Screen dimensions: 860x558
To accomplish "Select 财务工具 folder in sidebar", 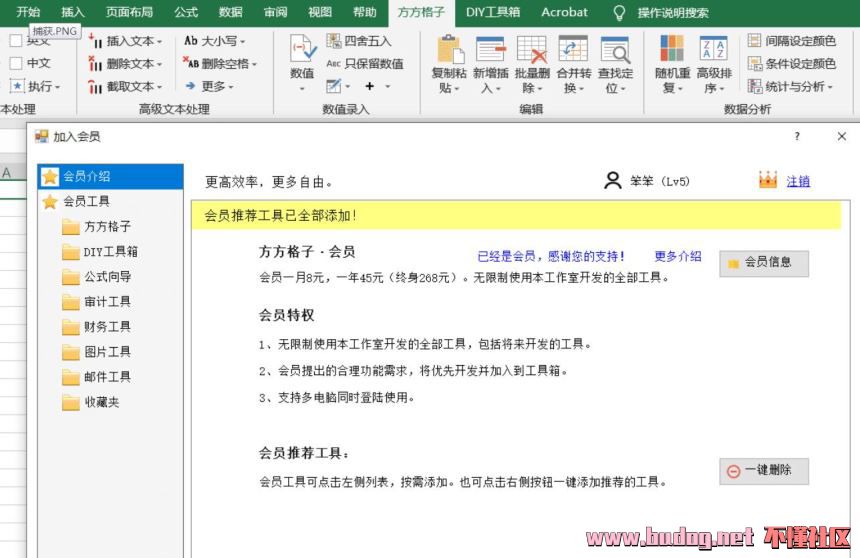I will click(107, 327).
